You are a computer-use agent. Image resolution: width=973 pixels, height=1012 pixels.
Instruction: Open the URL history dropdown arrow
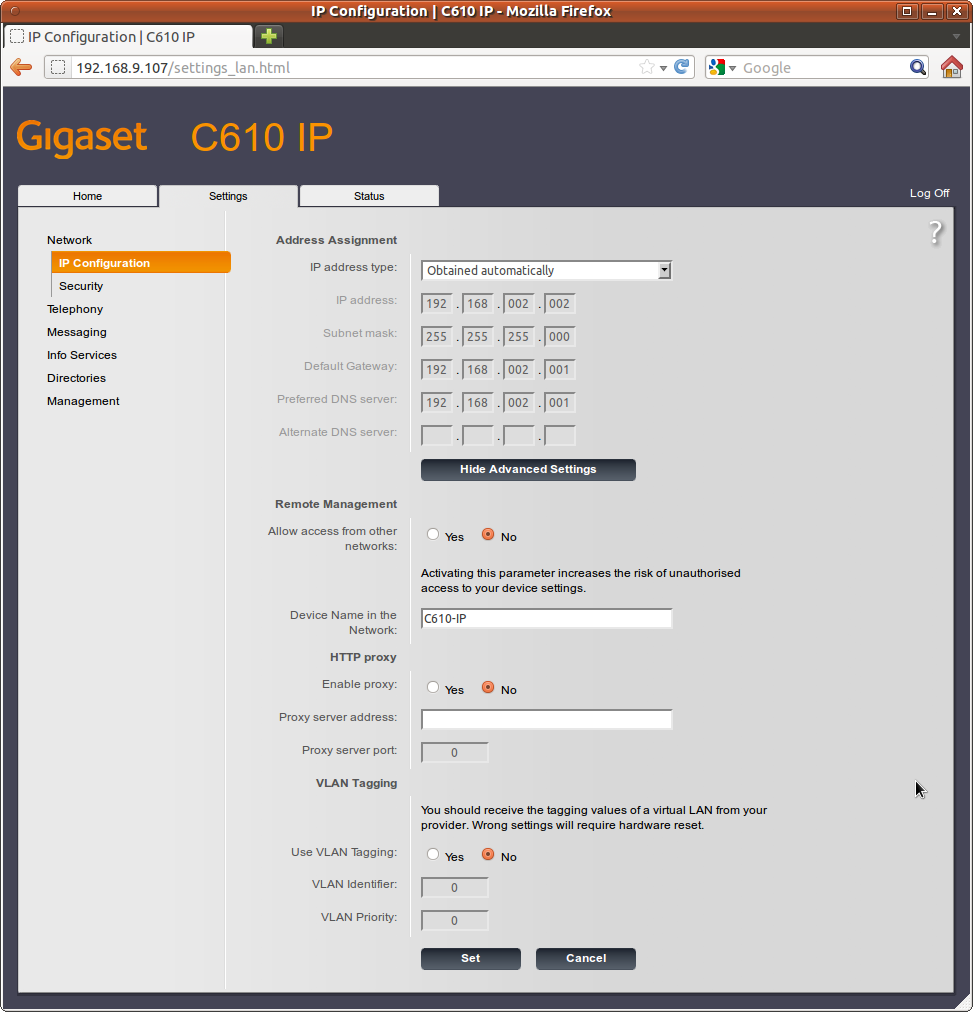coord(664,68)
